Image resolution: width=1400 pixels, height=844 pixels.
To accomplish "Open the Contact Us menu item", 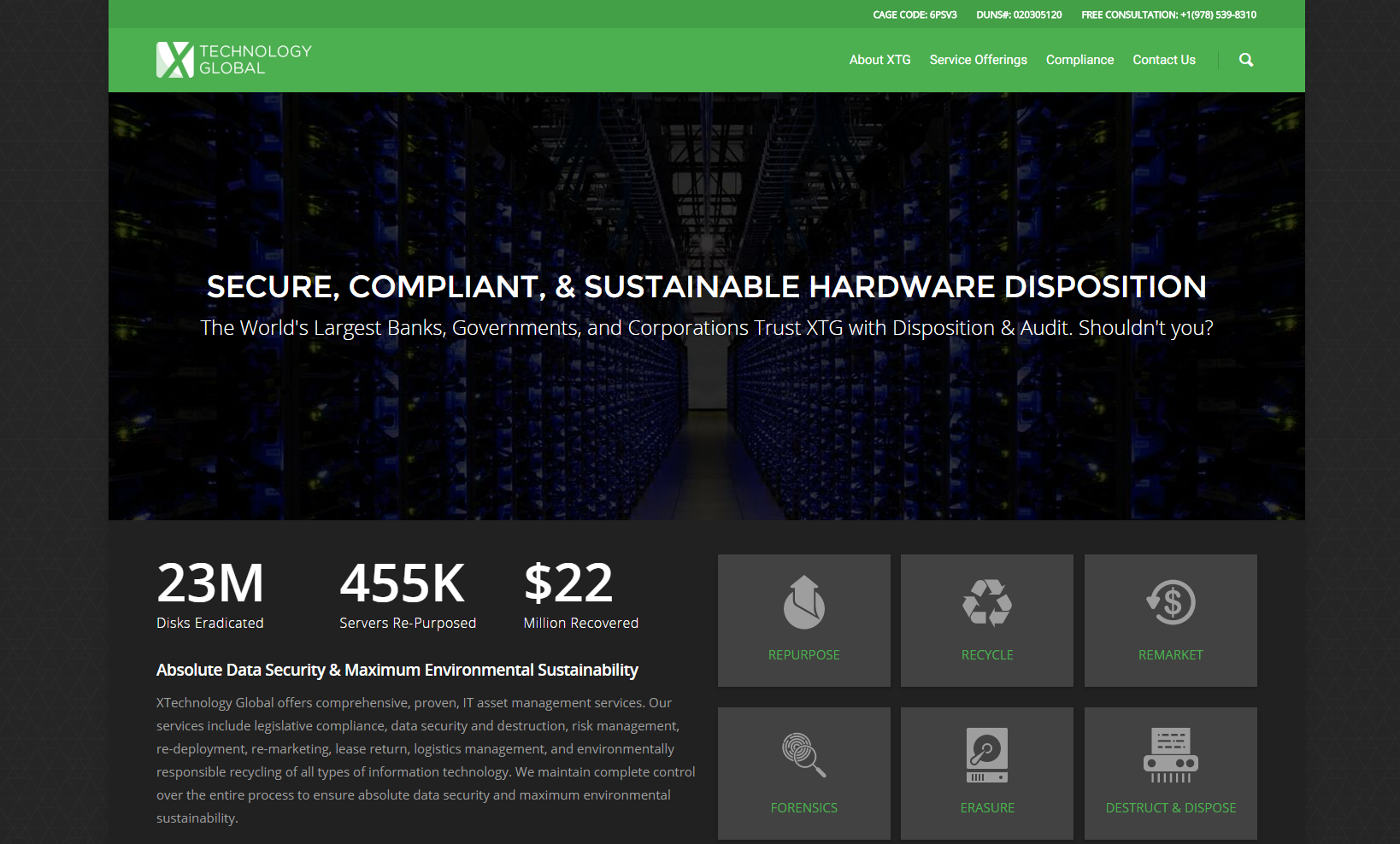I will (x=1164, y=60).
